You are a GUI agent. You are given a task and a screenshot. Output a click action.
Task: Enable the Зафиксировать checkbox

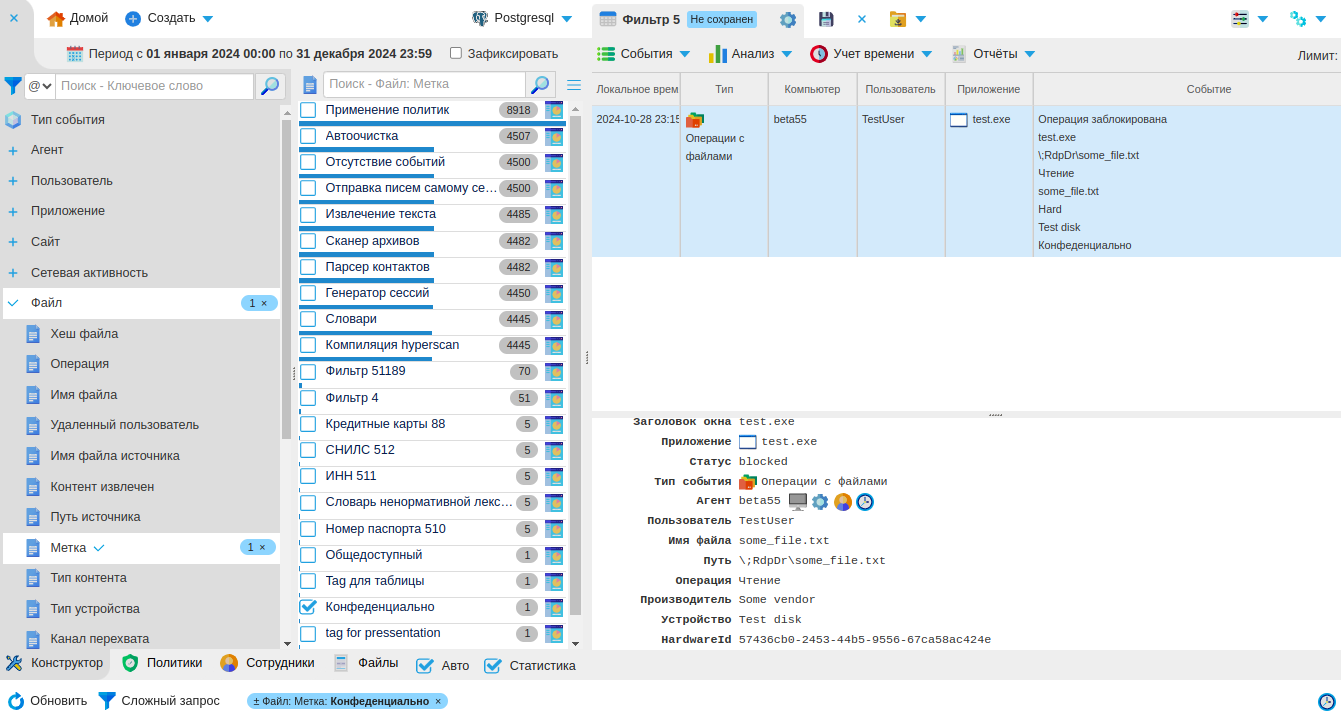coord(456,53)
